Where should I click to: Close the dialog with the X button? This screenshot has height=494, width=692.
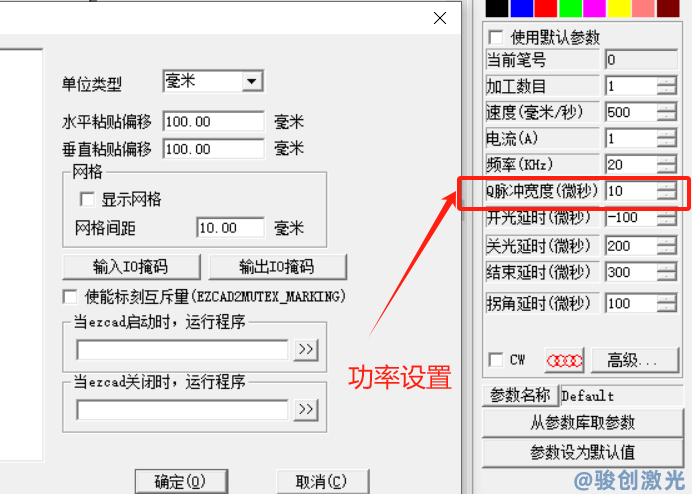[440, 18]
